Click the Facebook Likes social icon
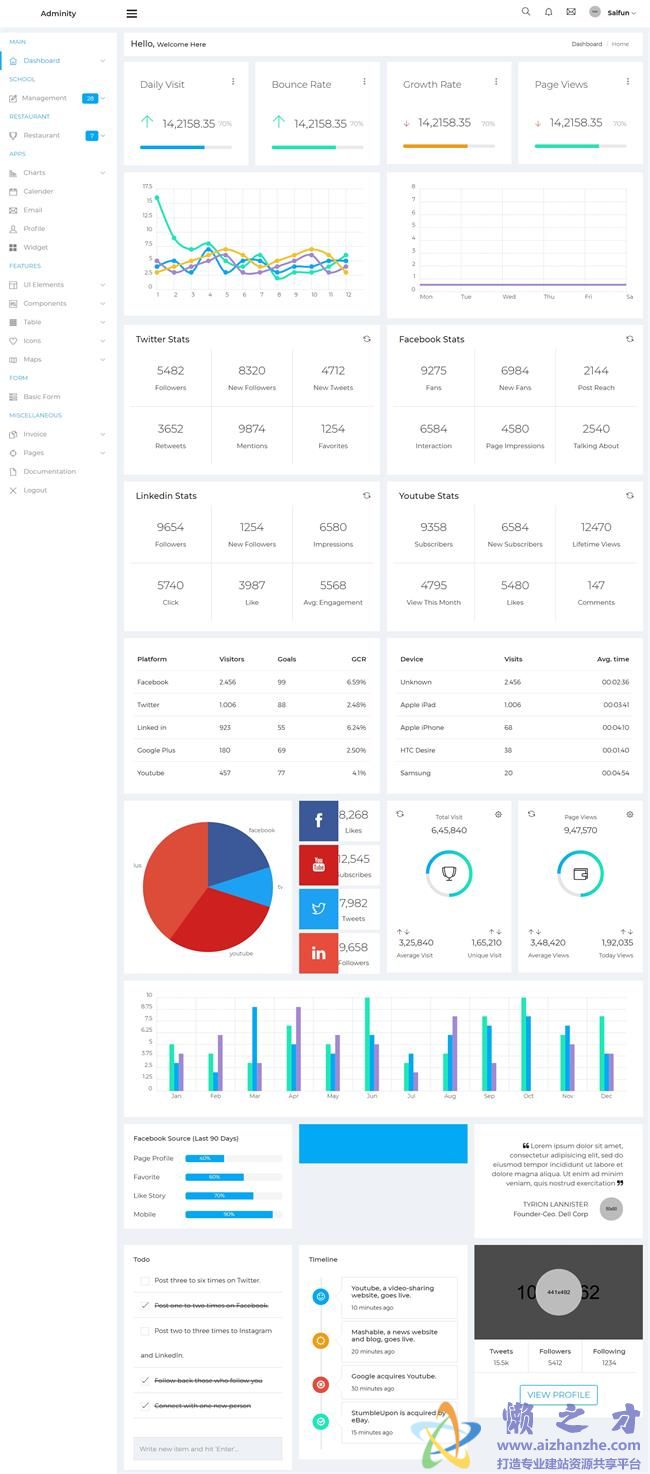This screenshot has width=650, height=1474. (319, 821)
